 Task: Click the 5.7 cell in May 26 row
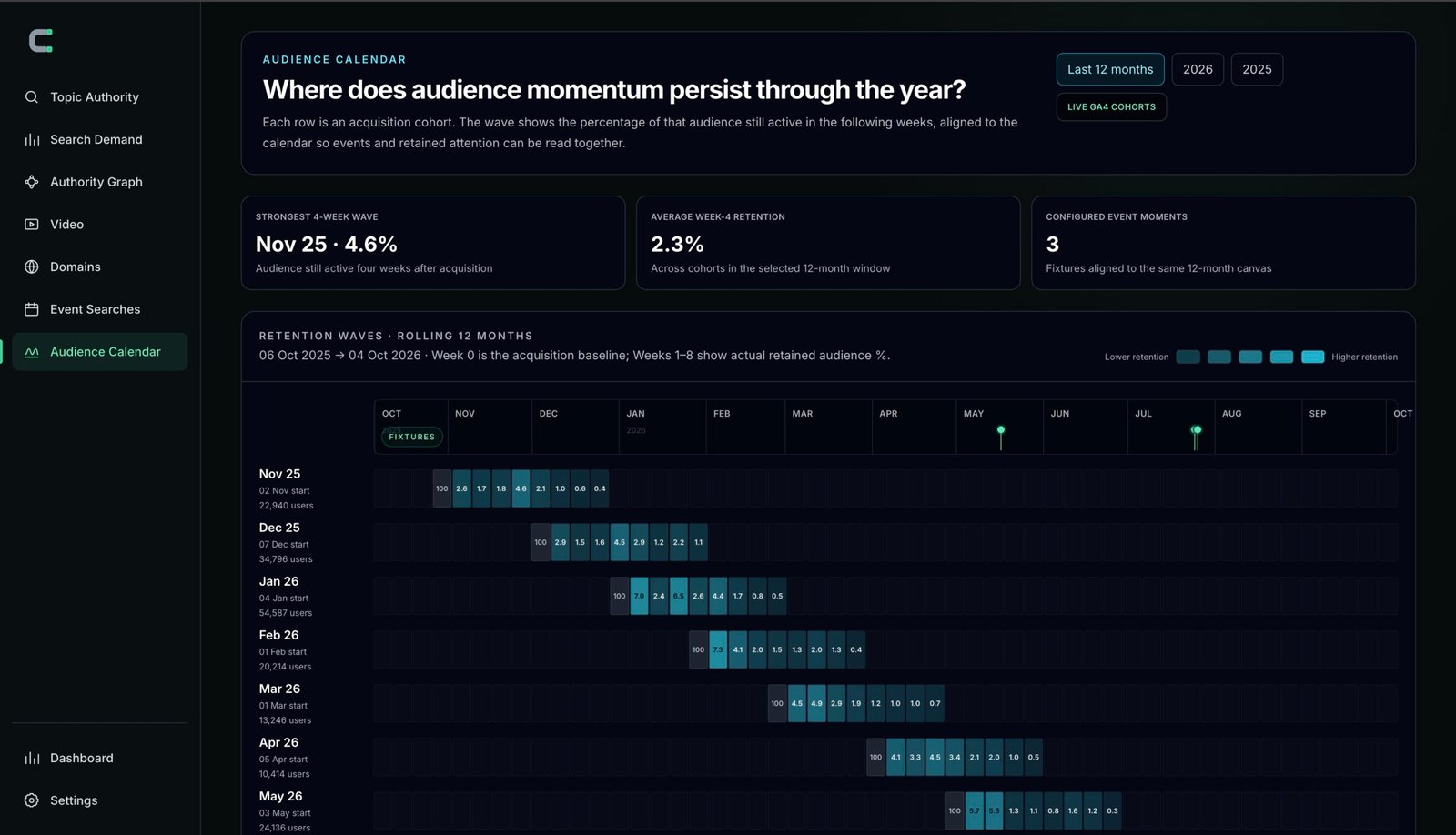pyautogui.click(x=974, y=810)
